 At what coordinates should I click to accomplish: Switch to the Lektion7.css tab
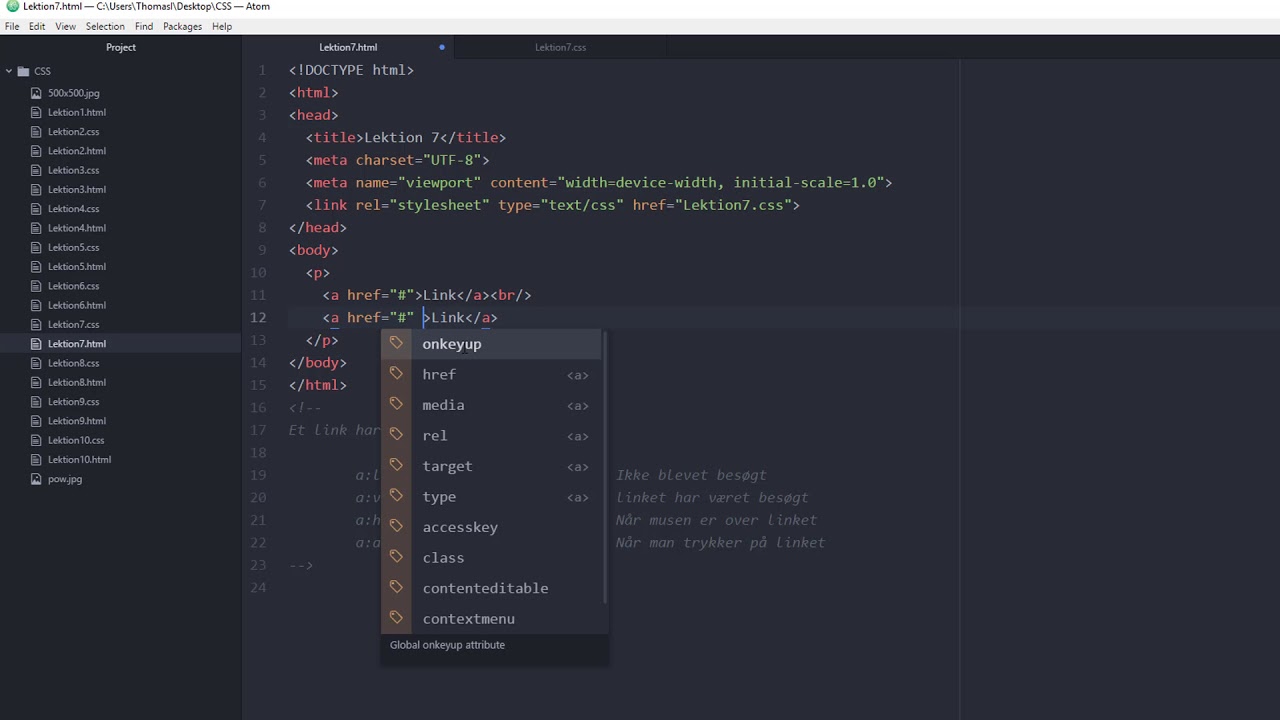click(560, 47)
